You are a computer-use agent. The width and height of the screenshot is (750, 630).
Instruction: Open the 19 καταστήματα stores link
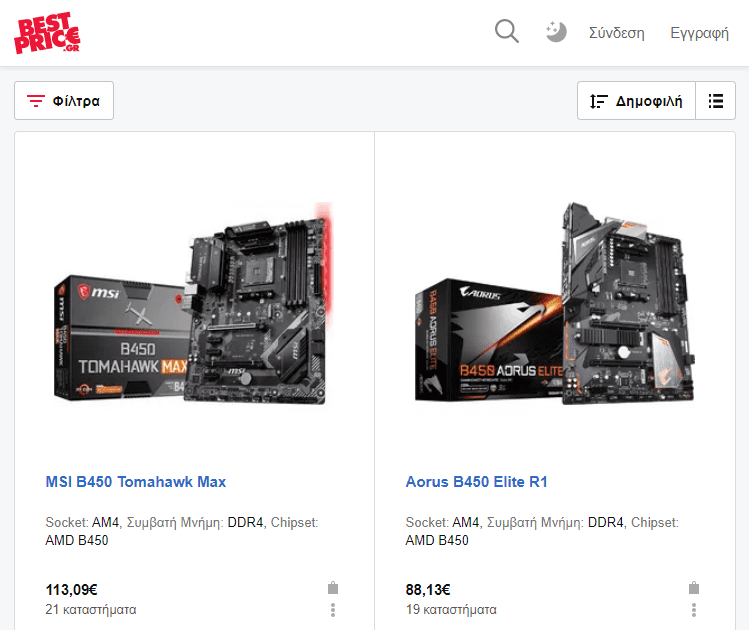pos(451,609)
